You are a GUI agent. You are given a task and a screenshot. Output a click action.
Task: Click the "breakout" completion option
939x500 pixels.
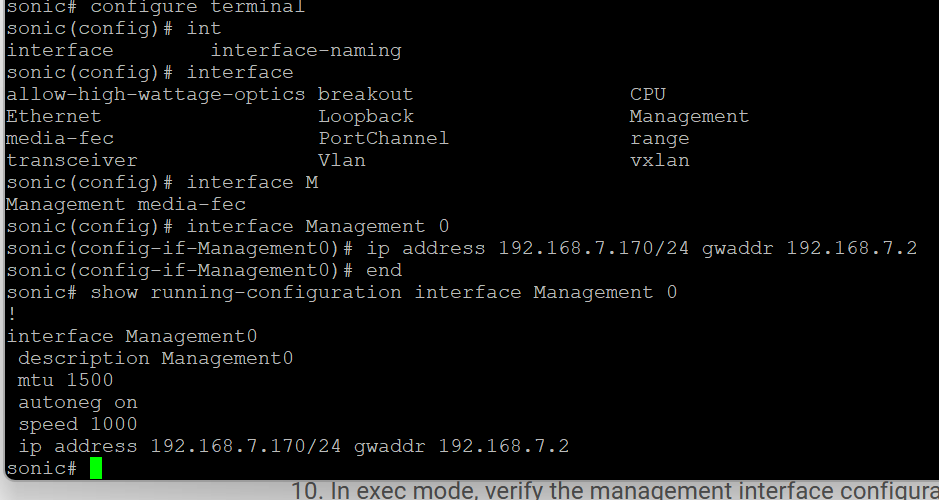pyautogui.click(x=365, y=94)
